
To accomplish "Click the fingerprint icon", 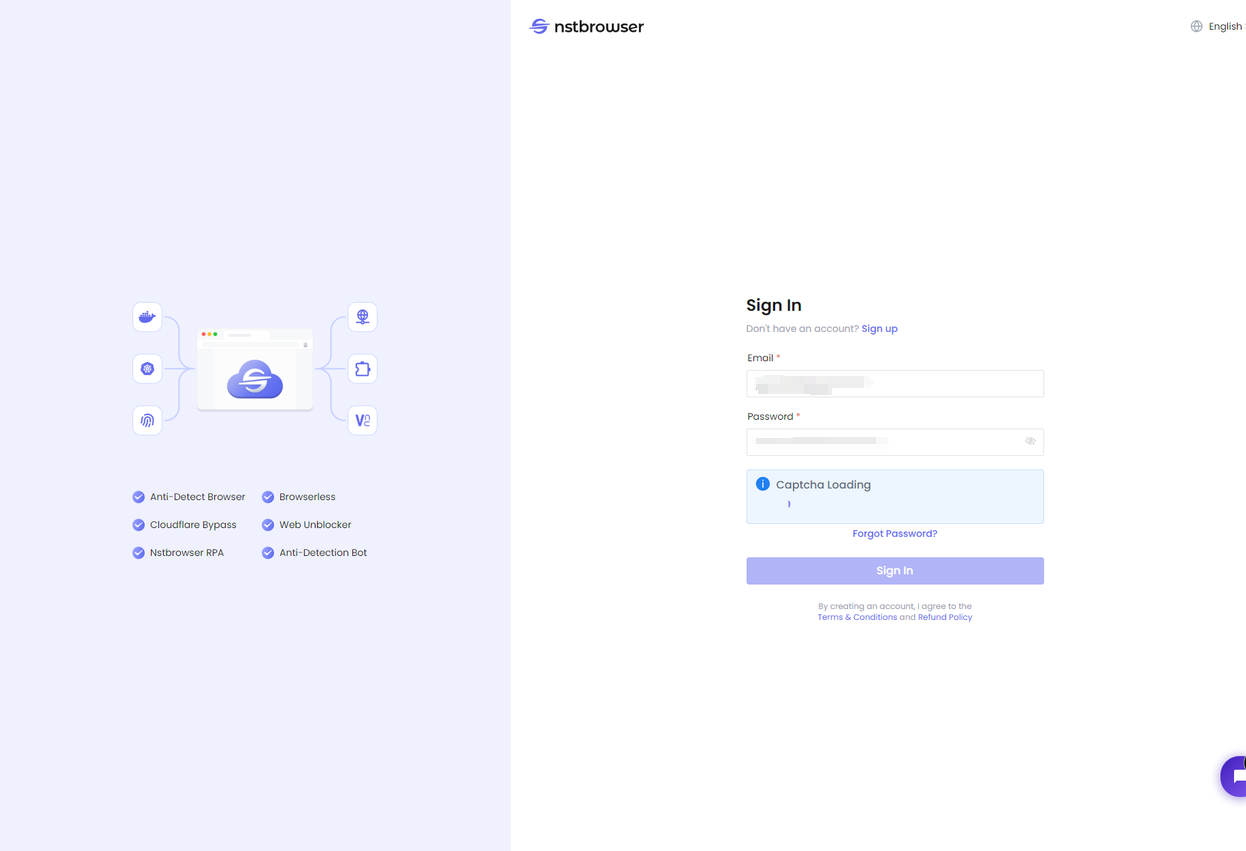I will coord(147,420).
